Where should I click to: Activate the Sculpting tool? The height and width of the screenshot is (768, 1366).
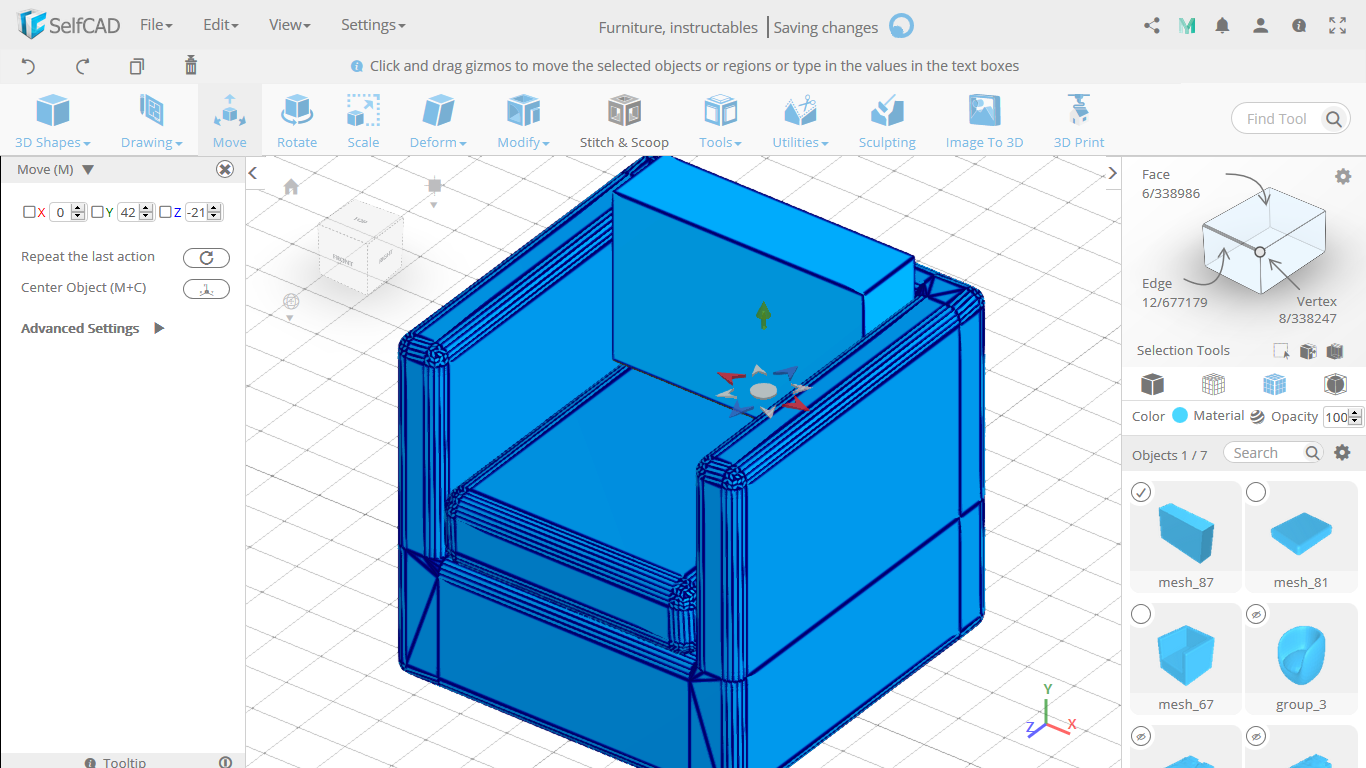point(887,121)
